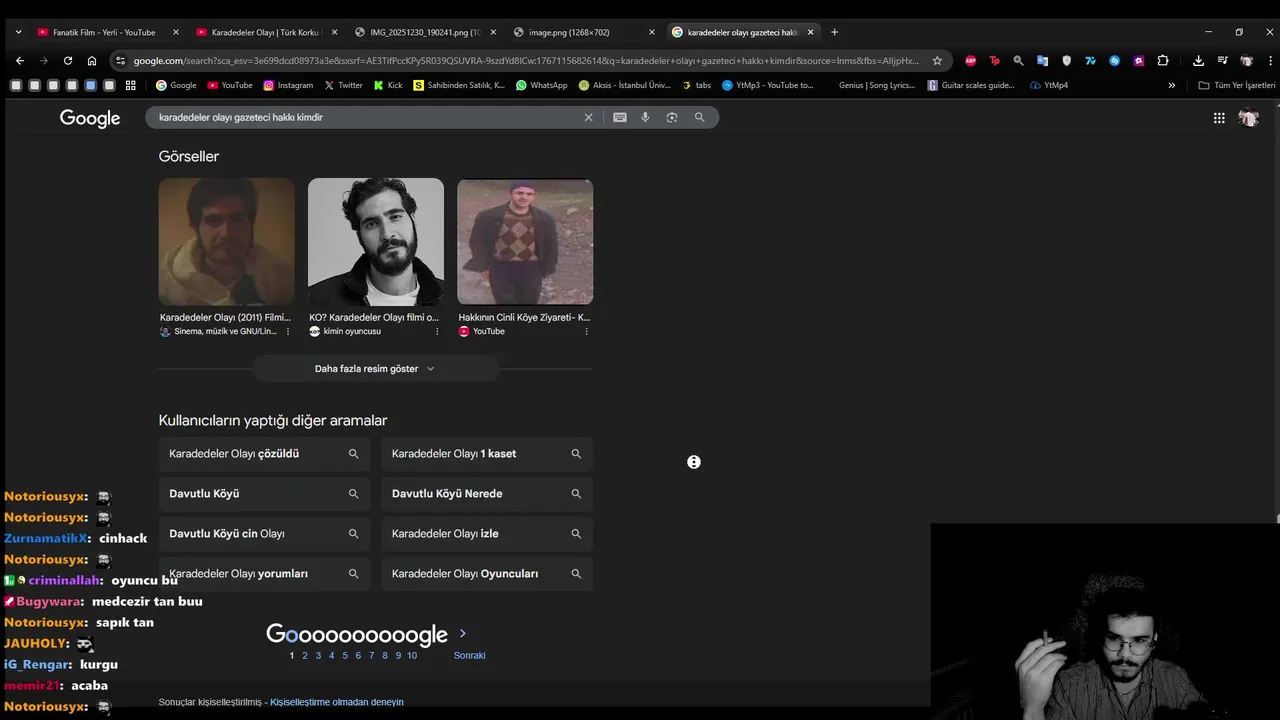Click the Google logo
1280x720 pixels.
90,118
